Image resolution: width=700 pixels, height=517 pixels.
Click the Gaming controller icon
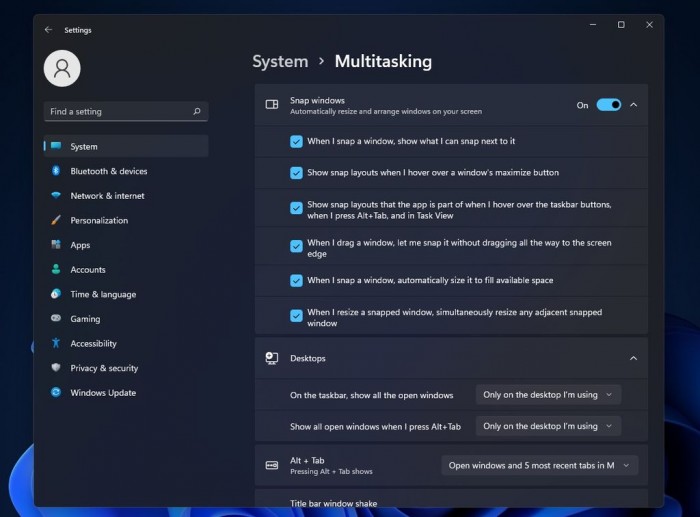click(x=56, y=319)
